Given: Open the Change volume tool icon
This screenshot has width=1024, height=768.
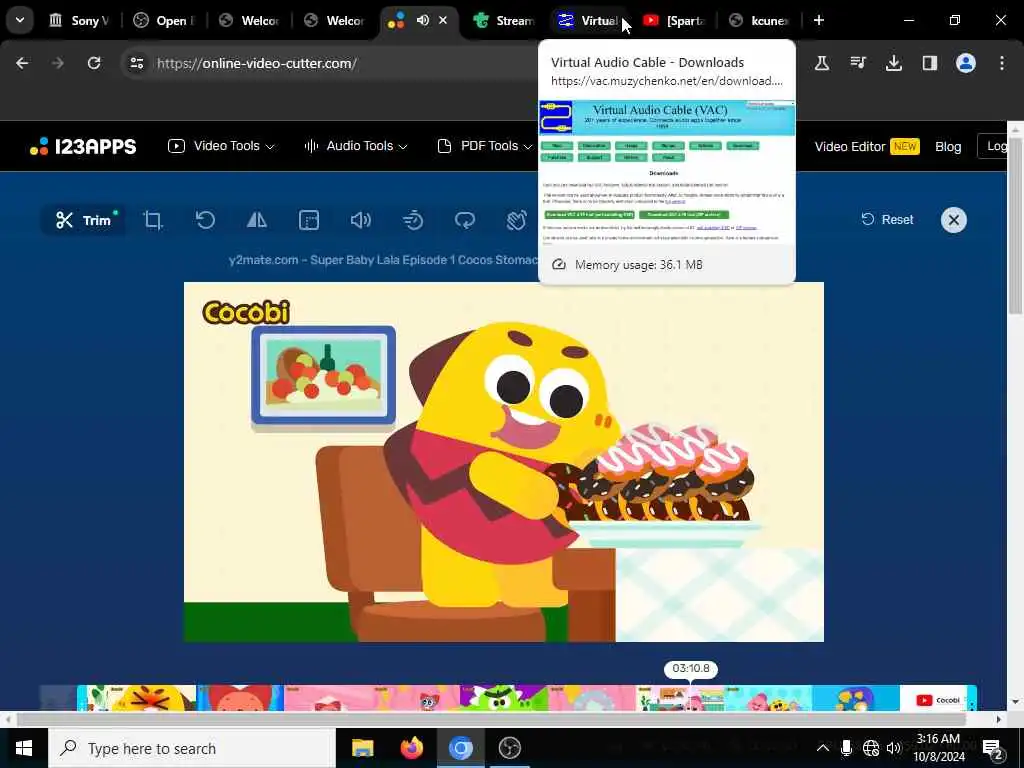Looking at the screenshot, I should (x=360, y=220).
